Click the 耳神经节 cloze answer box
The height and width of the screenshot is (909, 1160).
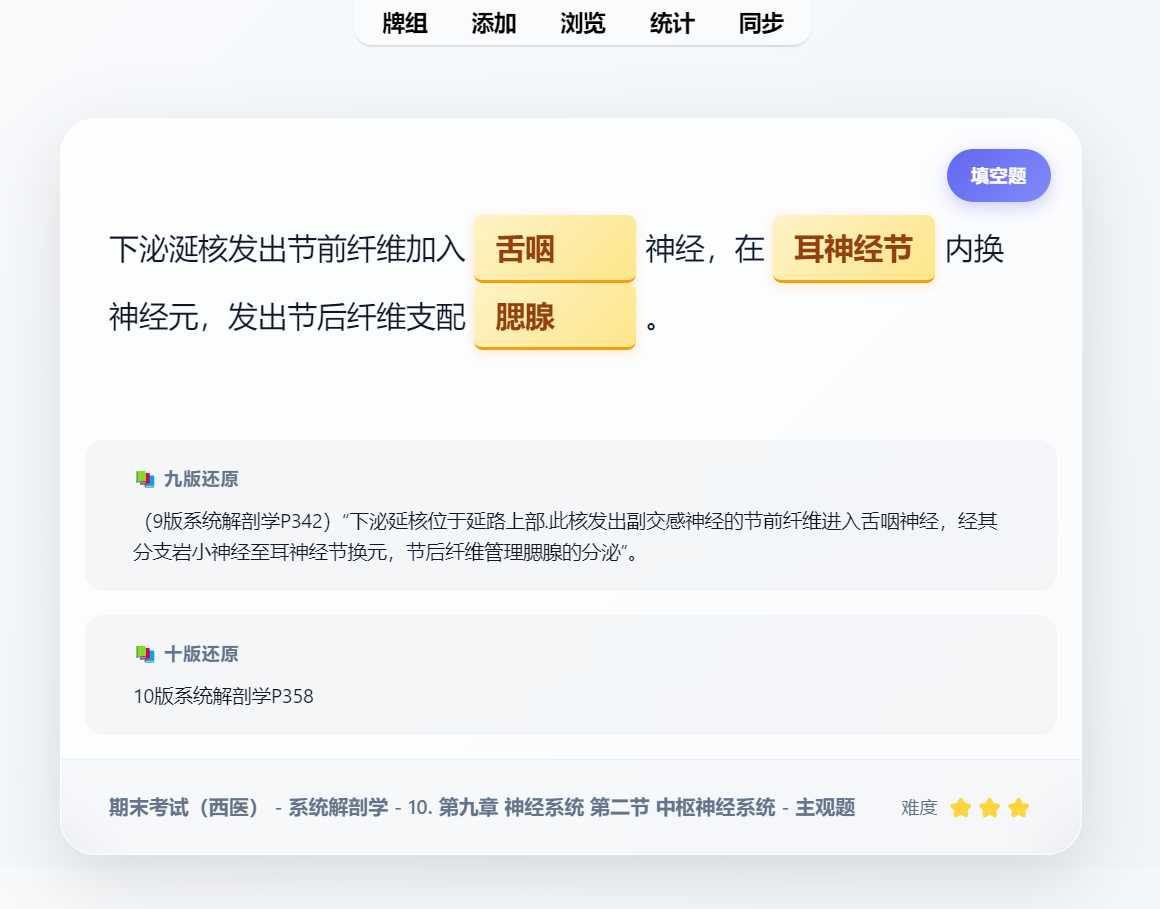(x=854, y=249)
